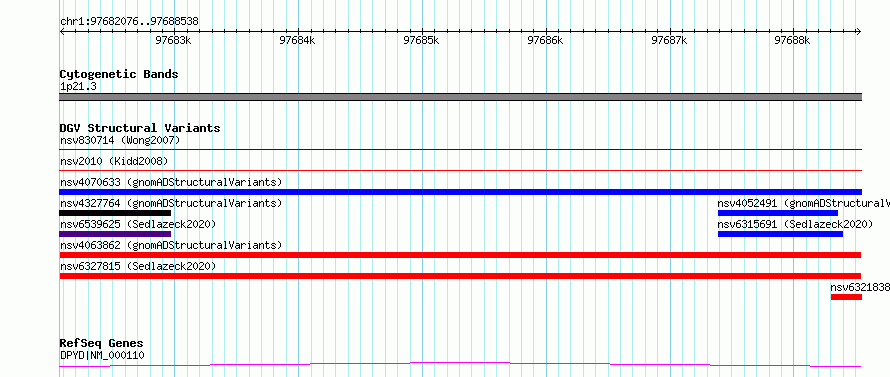Click the magenta DPYD gene intron line
The width and height of the screenshot is (890, 377).
click(x=460, y=364)
